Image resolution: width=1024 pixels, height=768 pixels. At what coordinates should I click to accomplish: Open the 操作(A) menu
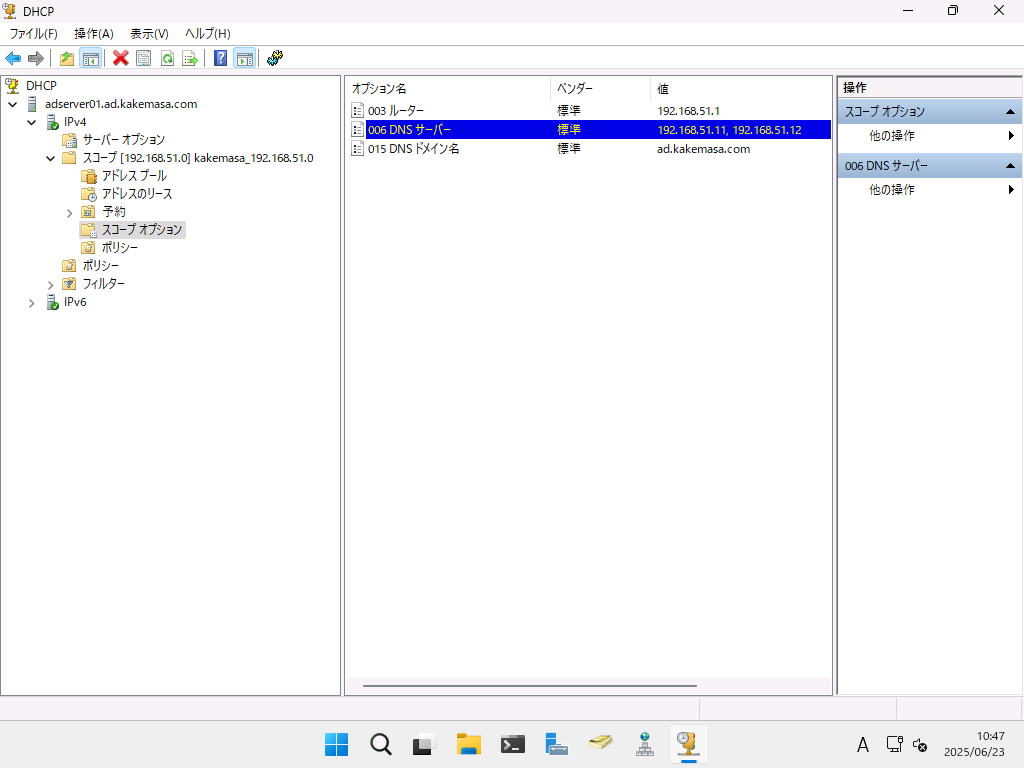pyautogui.click(x=93, y=34)
